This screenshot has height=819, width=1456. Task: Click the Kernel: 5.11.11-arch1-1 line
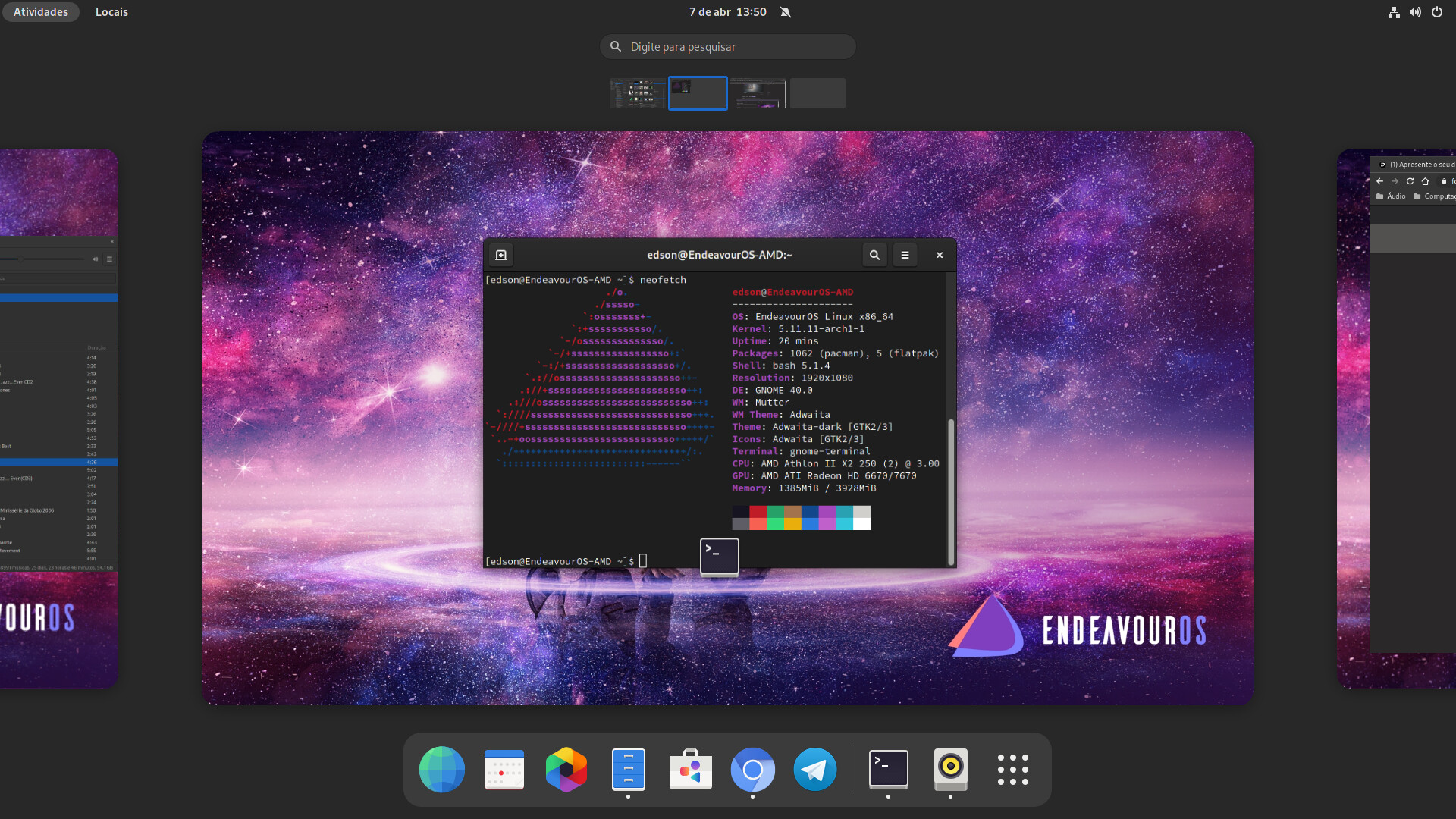point(798,329)
